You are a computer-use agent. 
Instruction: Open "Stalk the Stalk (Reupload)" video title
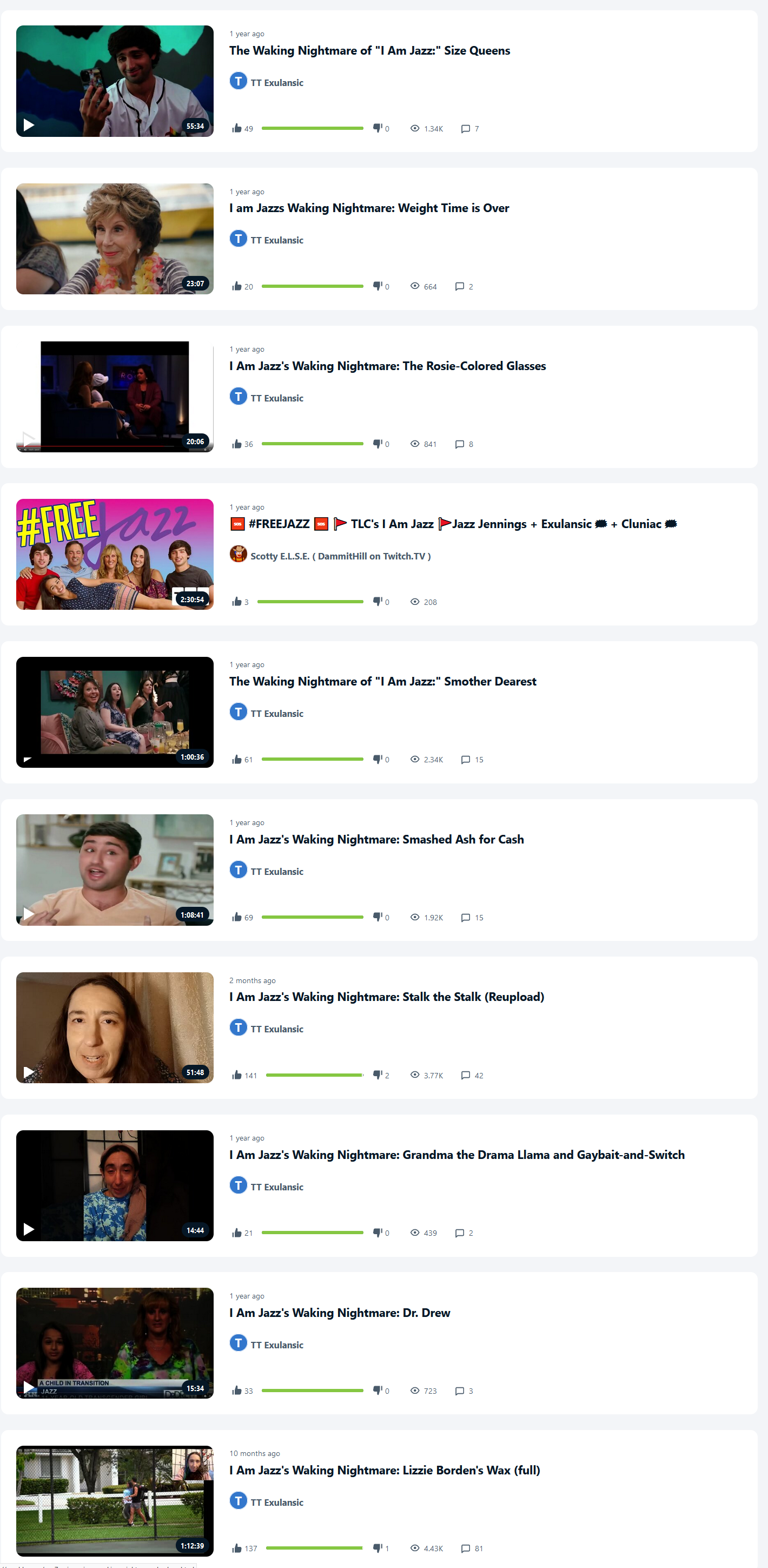click(x=387, y=997)
